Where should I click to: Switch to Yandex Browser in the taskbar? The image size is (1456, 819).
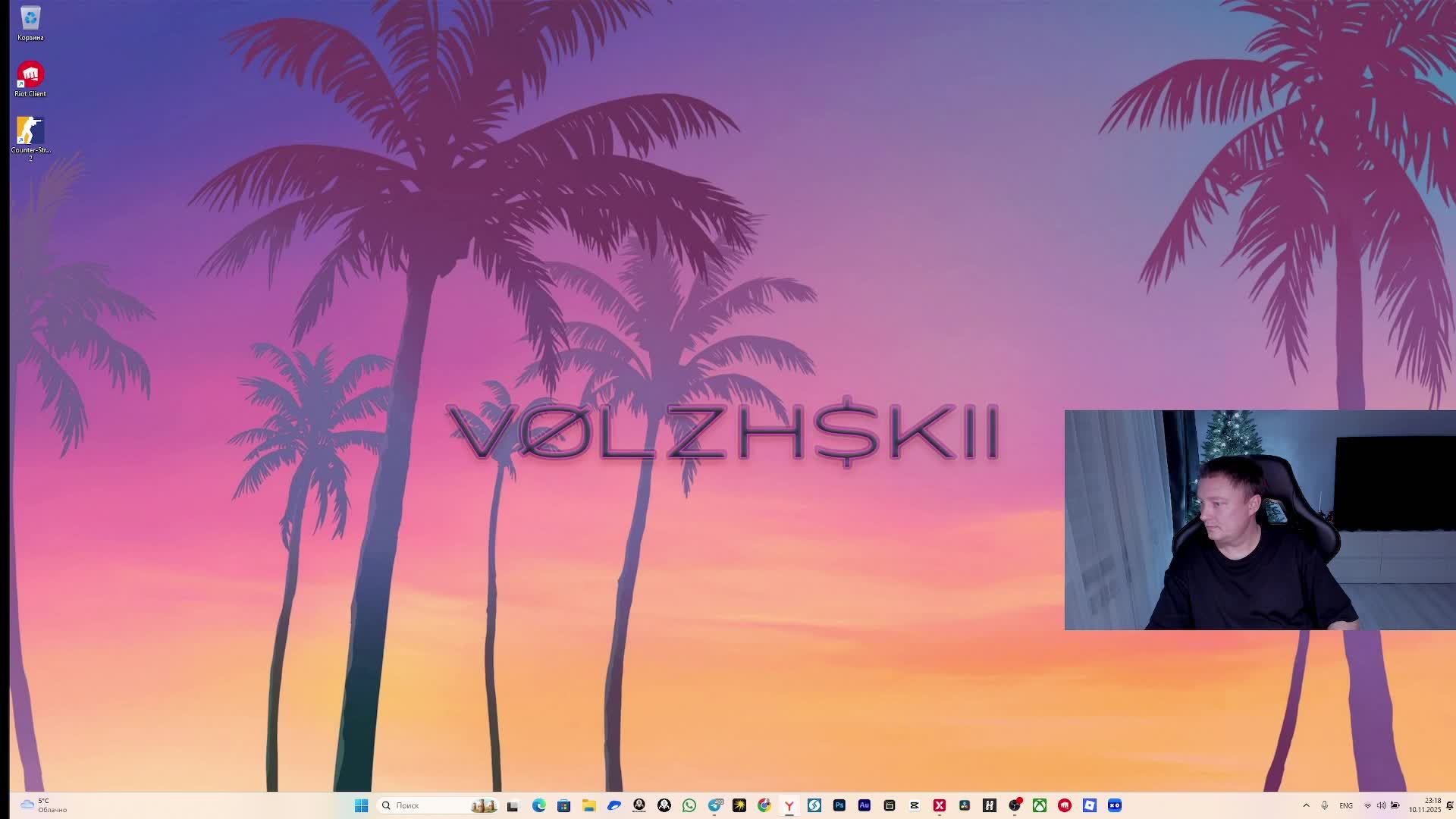(789, 805)
